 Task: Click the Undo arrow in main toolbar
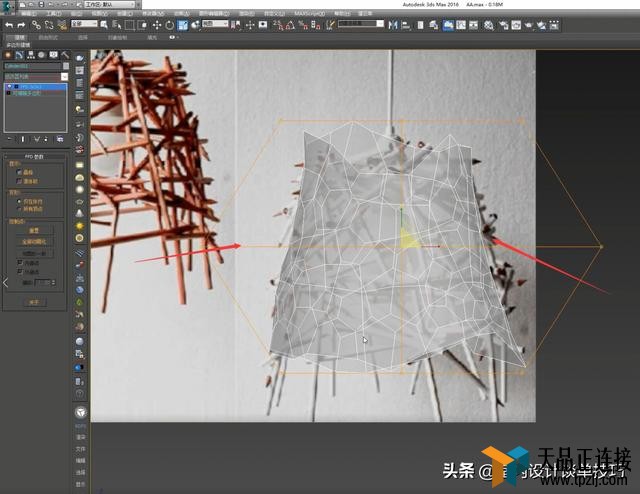click(x=9, y=25)
